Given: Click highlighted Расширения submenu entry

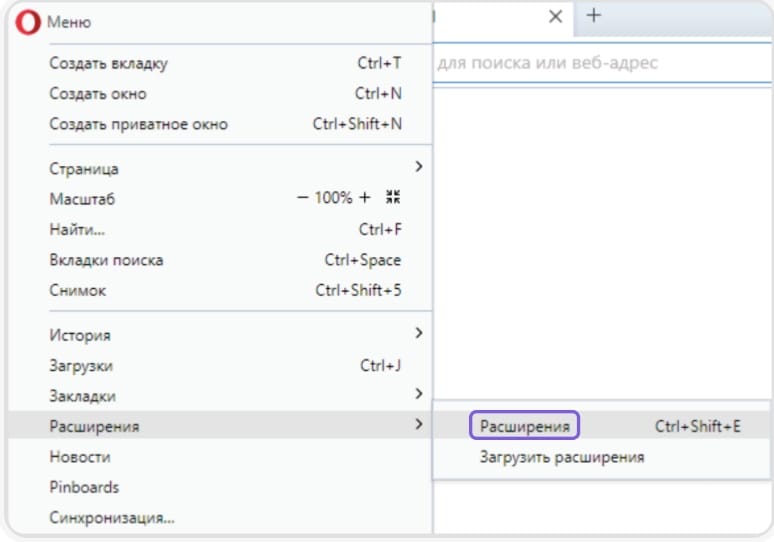Looking at the screenshot, I should click(524, 426).
